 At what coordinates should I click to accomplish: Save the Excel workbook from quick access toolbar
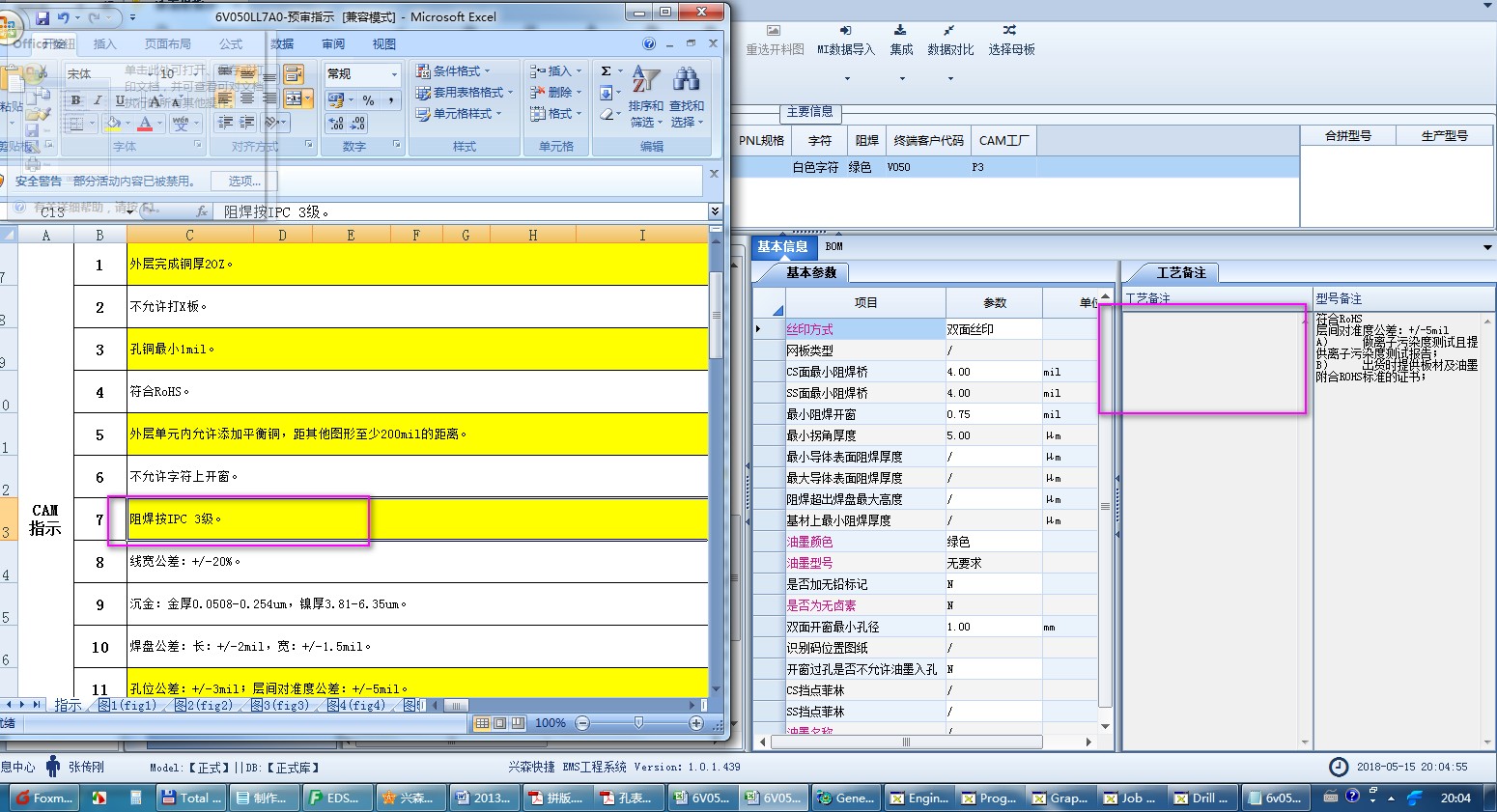pos(42,17)
